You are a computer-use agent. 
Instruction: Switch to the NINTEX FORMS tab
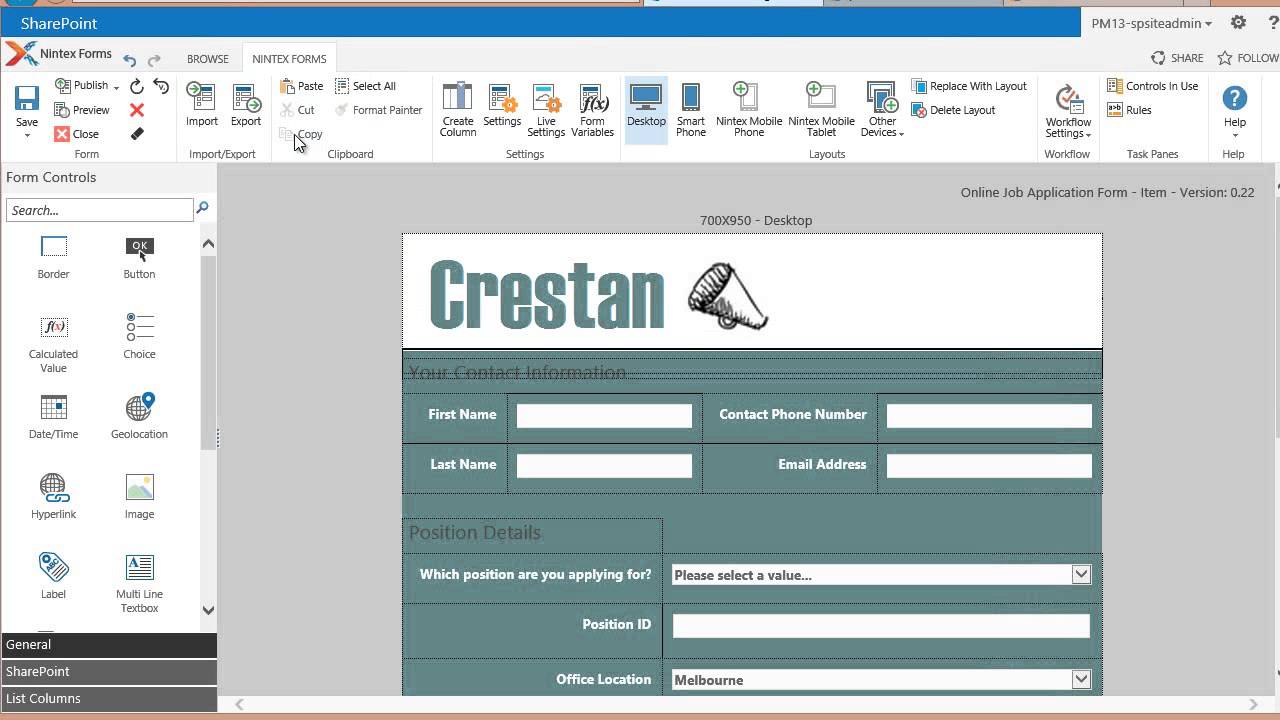point(289,59)
